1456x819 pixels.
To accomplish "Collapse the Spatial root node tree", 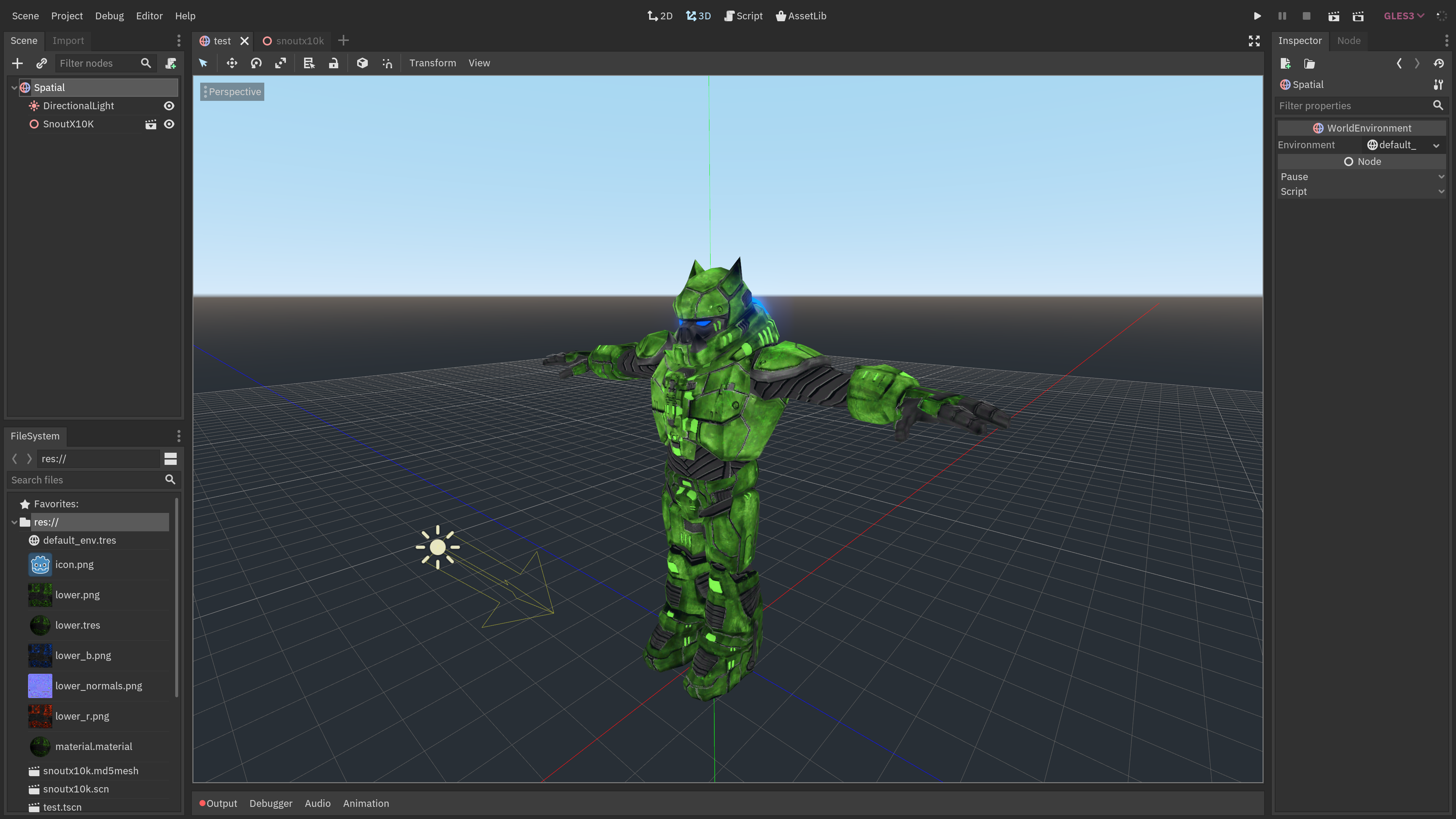I will tap(14, 88).
